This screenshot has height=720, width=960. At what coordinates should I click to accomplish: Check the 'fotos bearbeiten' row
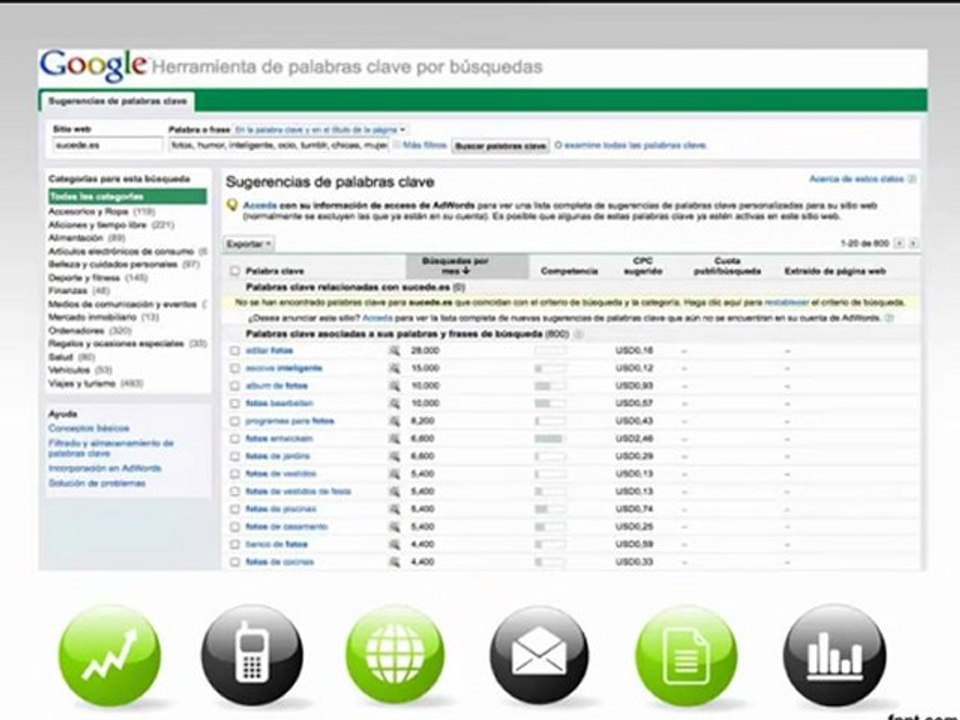(x=234, y=403)
